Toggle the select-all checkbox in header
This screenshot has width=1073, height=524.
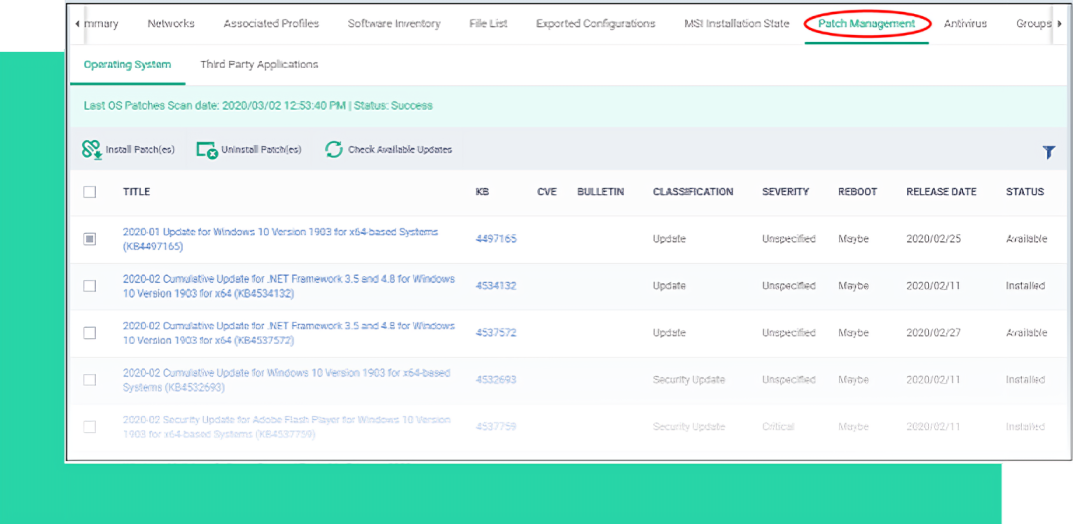click(90, 192)
